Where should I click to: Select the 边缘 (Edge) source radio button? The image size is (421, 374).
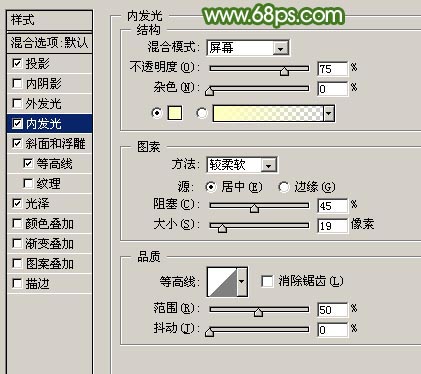point(284,187)
